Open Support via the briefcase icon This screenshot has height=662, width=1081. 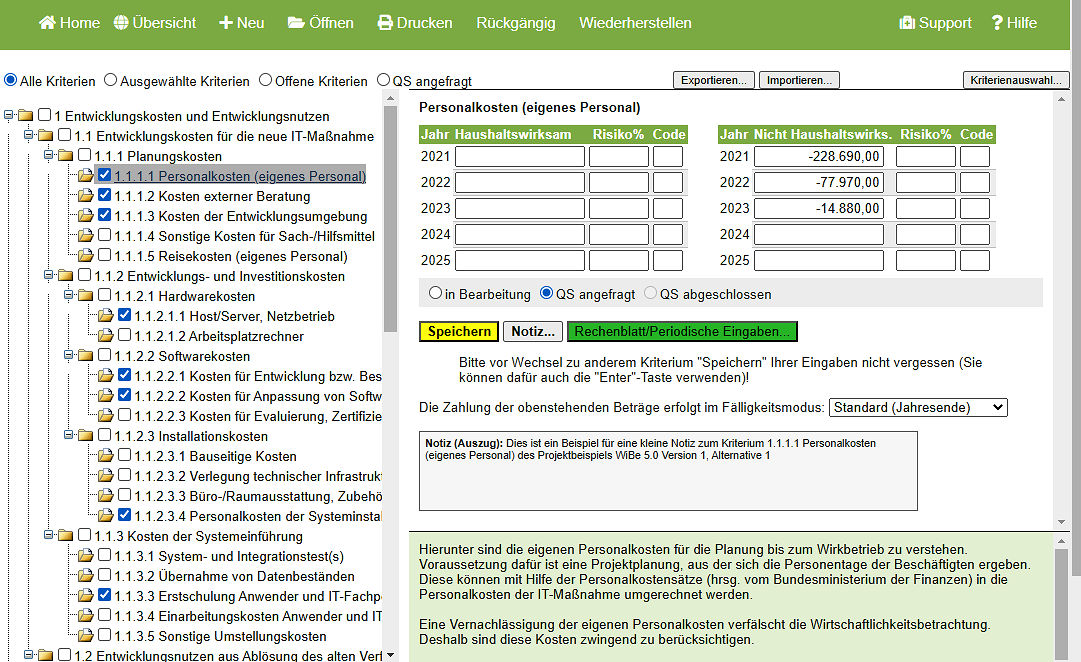coord(907,23)
